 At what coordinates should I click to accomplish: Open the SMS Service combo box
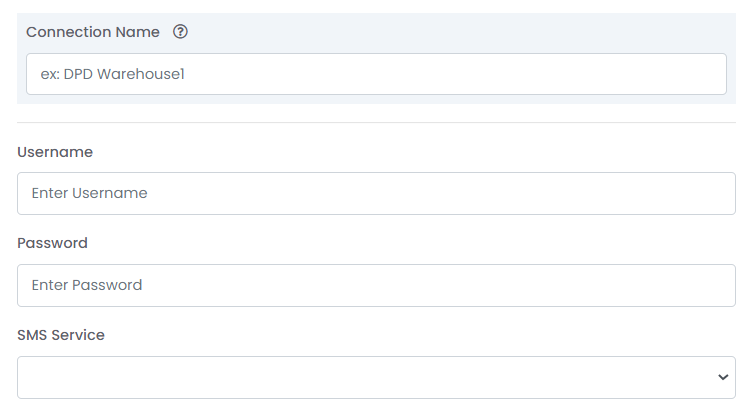(x=376, y=377)
